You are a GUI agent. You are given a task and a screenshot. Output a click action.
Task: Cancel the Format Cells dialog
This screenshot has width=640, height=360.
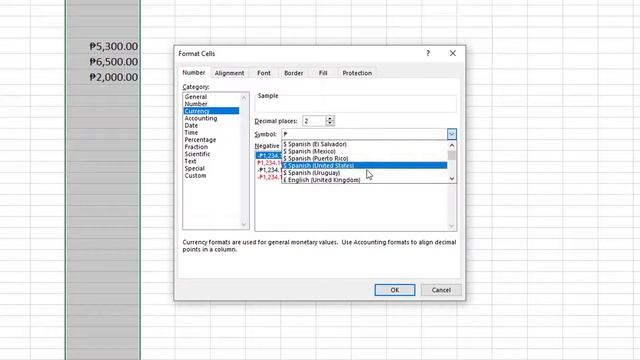click(x=441, y=290)
